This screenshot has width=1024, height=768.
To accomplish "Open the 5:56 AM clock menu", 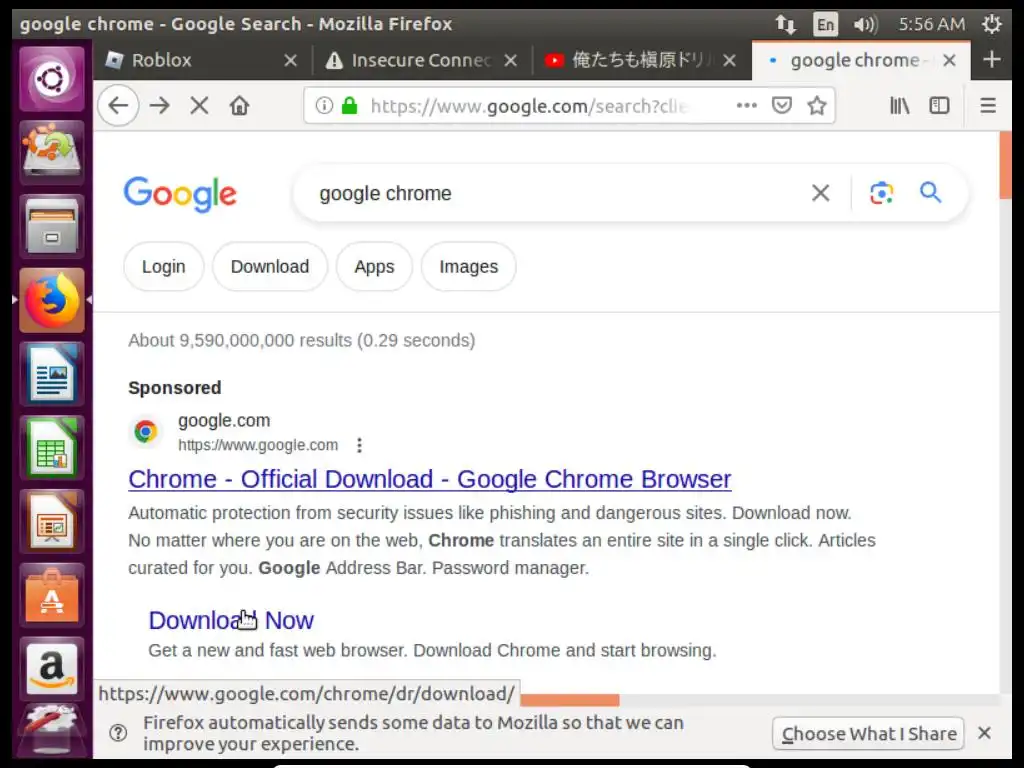I will [x=932, y=24].
